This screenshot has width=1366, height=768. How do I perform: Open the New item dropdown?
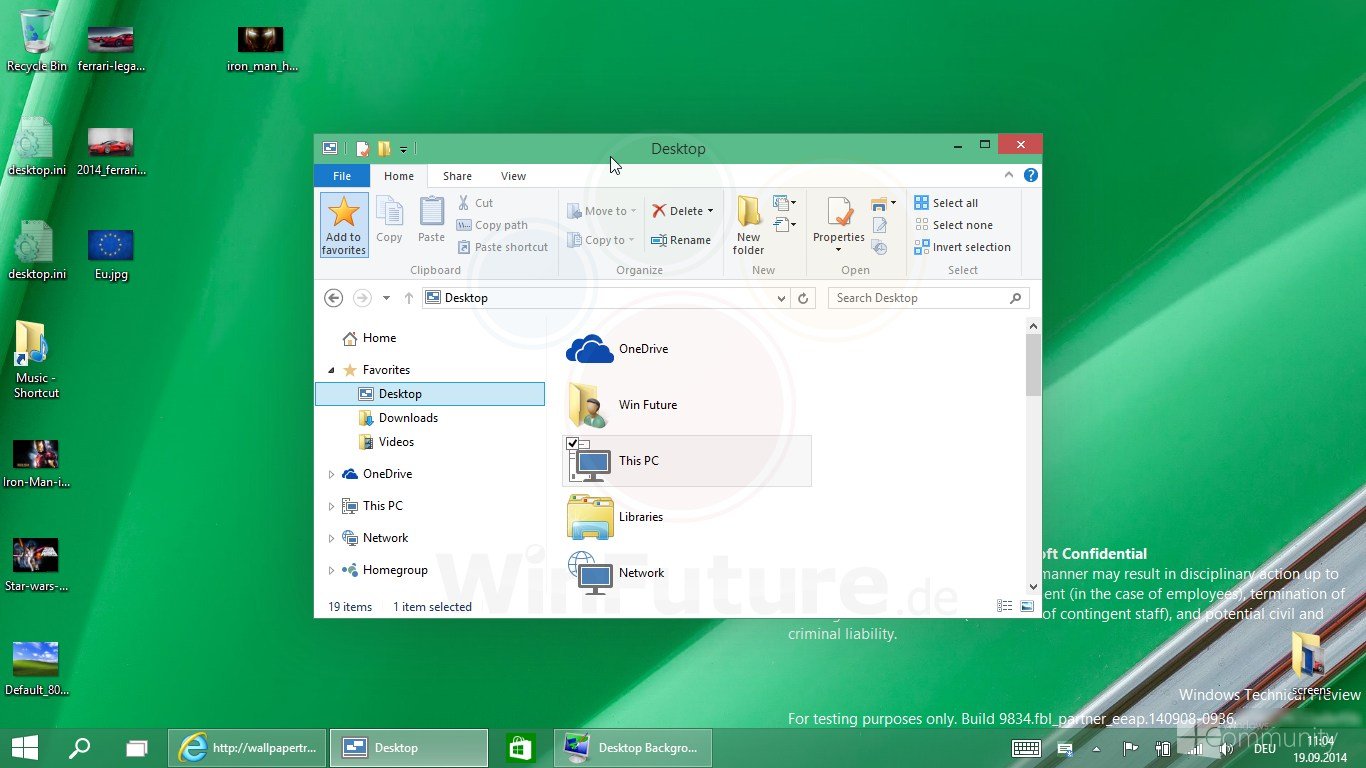(785, 203)
